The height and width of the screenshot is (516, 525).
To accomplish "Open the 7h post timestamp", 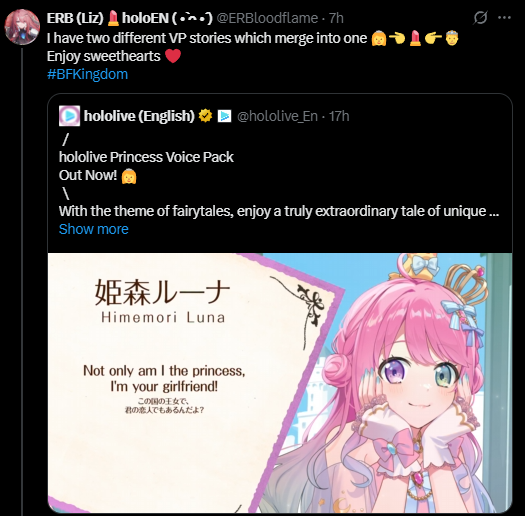I will [x=336, y=18].
